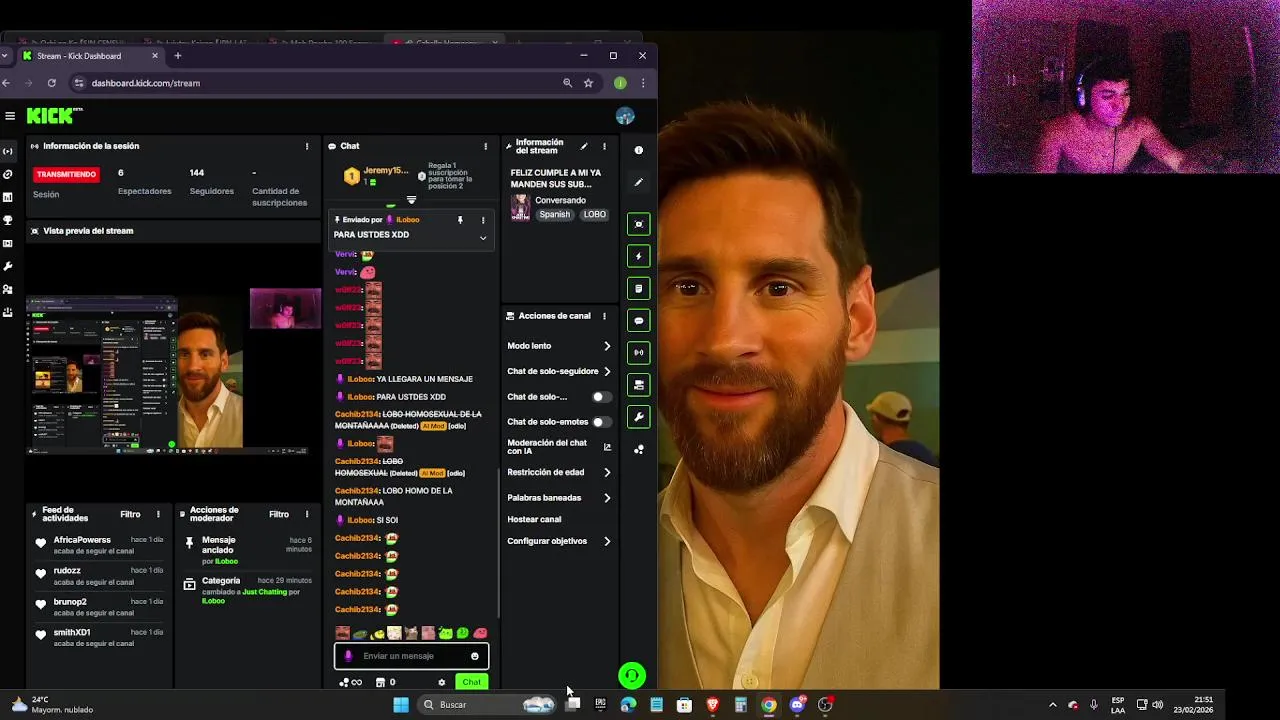
Task: Edit stream information with the pencil icon
Action: point(584,146)
